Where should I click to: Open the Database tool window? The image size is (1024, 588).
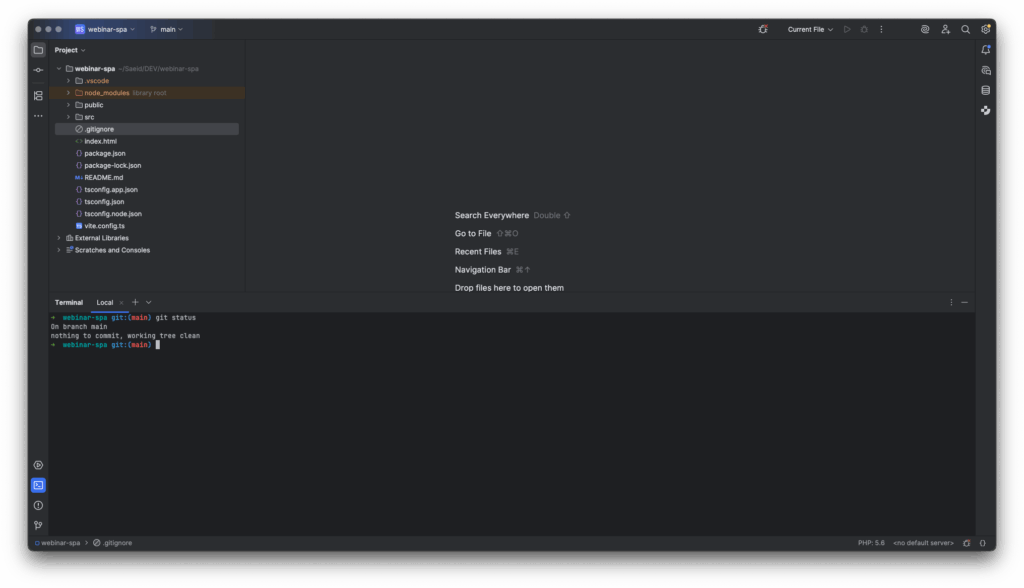(x=986, y=90)
